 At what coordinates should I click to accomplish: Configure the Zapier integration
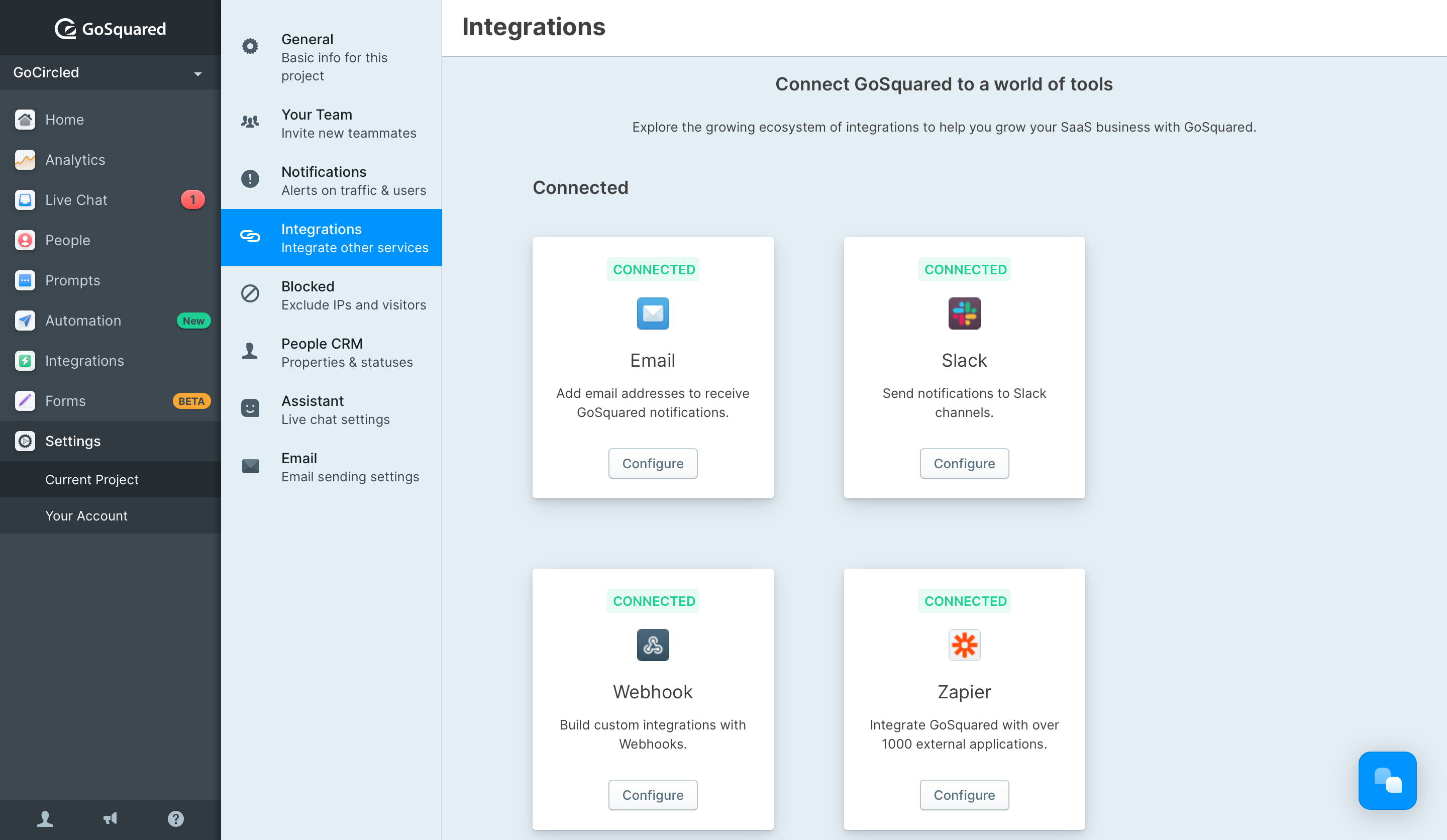[964, 795]
